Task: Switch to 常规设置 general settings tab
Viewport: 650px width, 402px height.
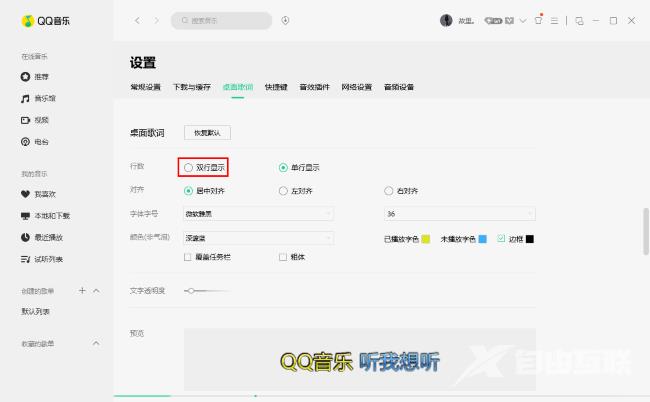Action: 145,87
